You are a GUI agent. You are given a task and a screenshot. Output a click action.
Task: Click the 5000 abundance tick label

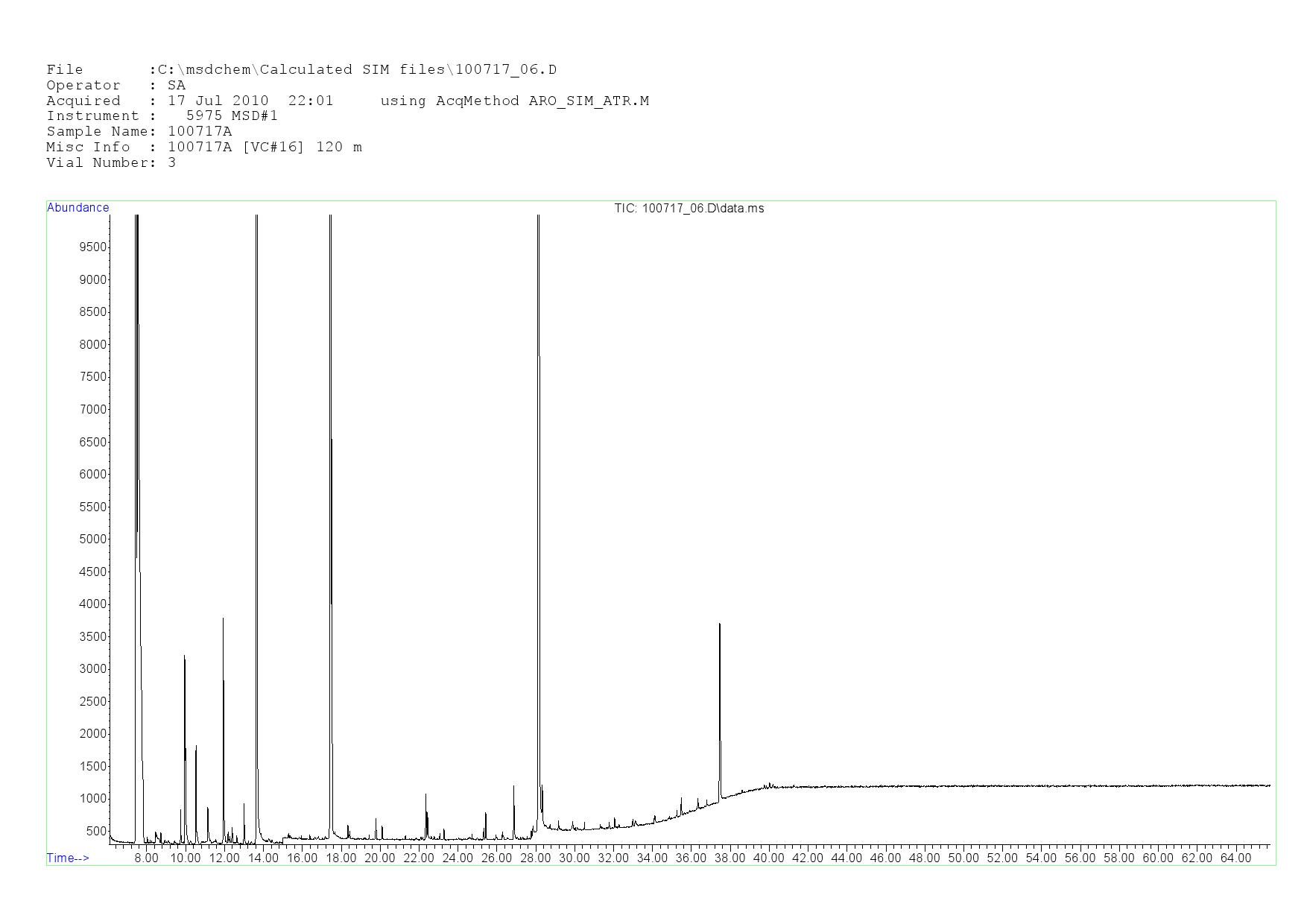coord(93,539)
